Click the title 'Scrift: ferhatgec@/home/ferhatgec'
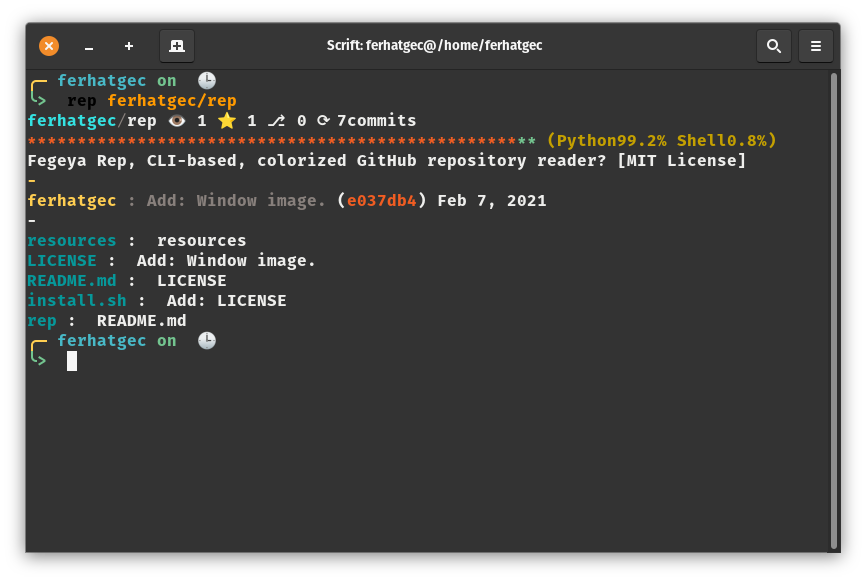Viewport: 866px width, 581px height. coord(434,45)
